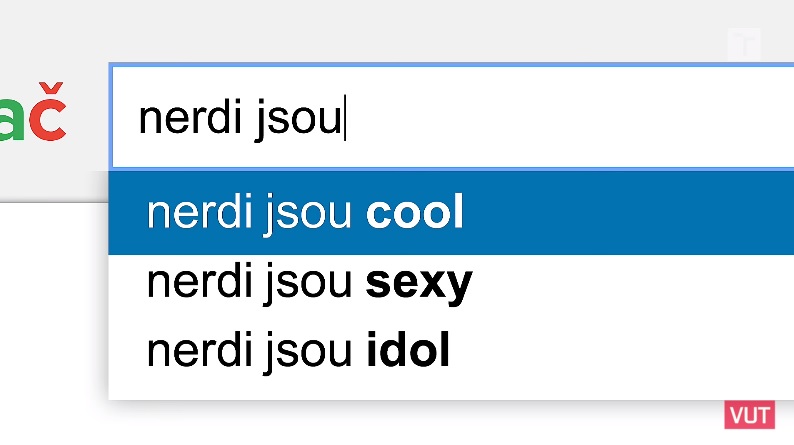This screenshot has width=794, height=445.
Task: Click the red letter č in logo
Action: point(48,111)
